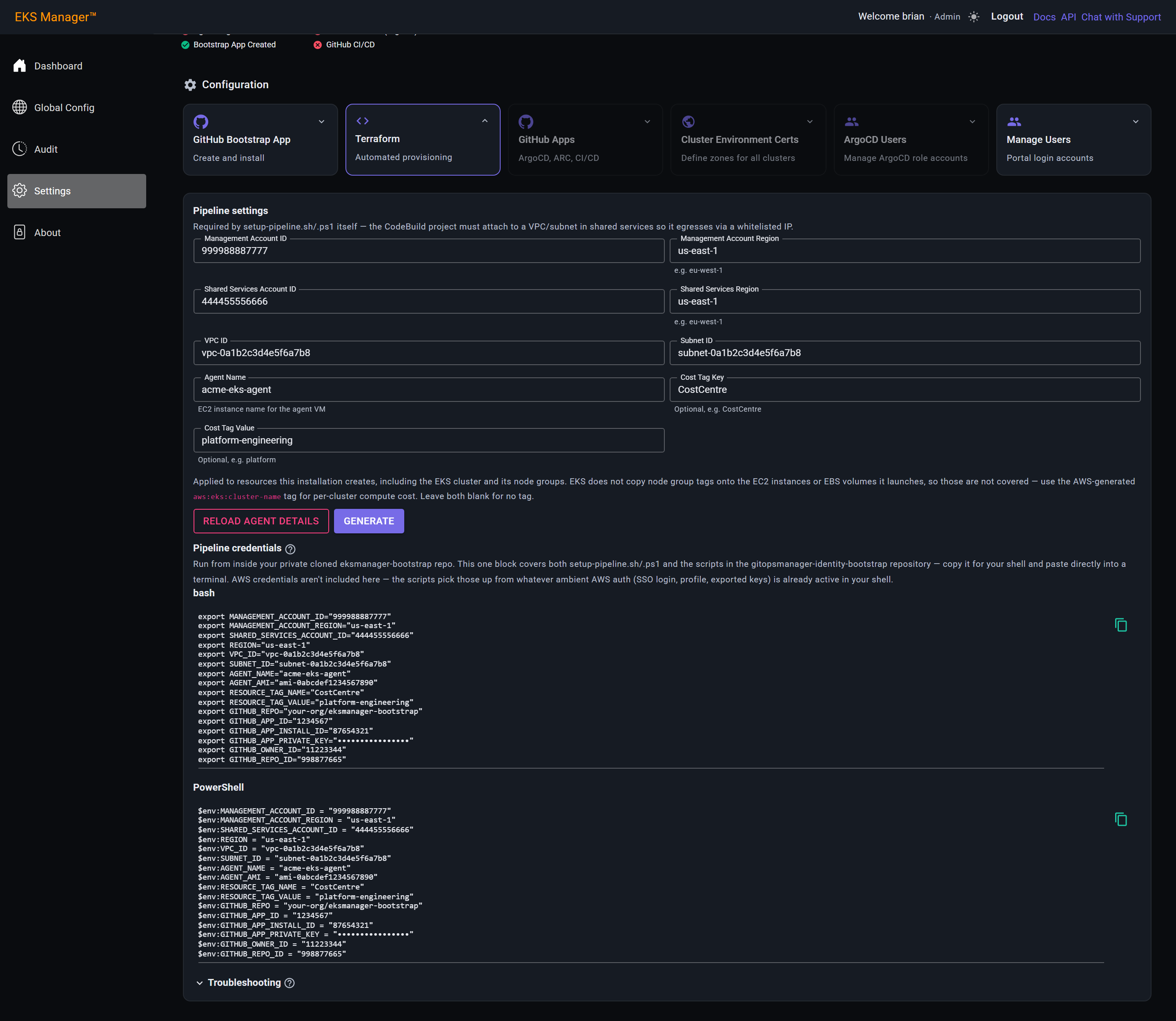Click the GitHub Apps octocat icon
Viewport: 1176px width, 1021px height.
(526, 121)
